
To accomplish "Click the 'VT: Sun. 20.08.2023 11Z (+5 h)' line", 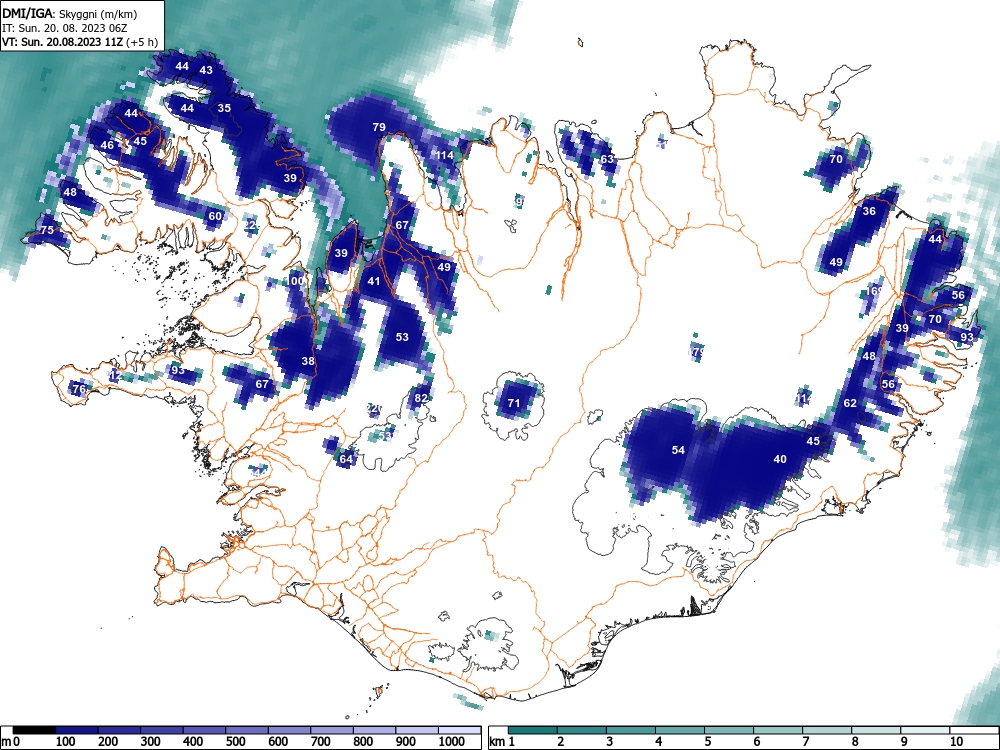I will click(x=80, y=43).
